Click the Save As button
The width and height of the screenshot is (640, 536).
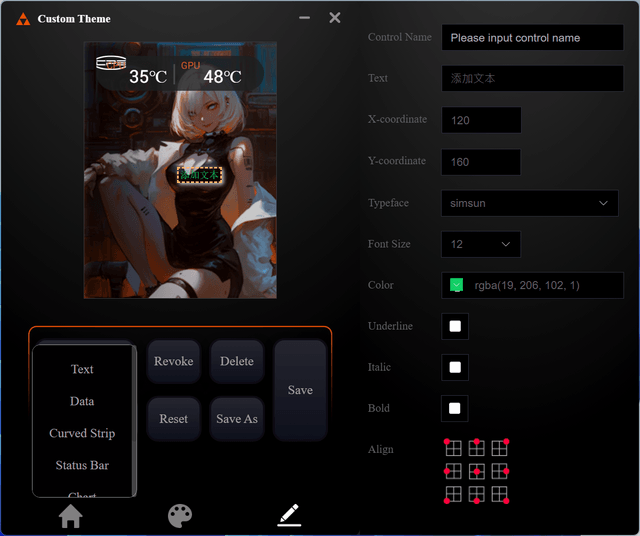point(237,419)
